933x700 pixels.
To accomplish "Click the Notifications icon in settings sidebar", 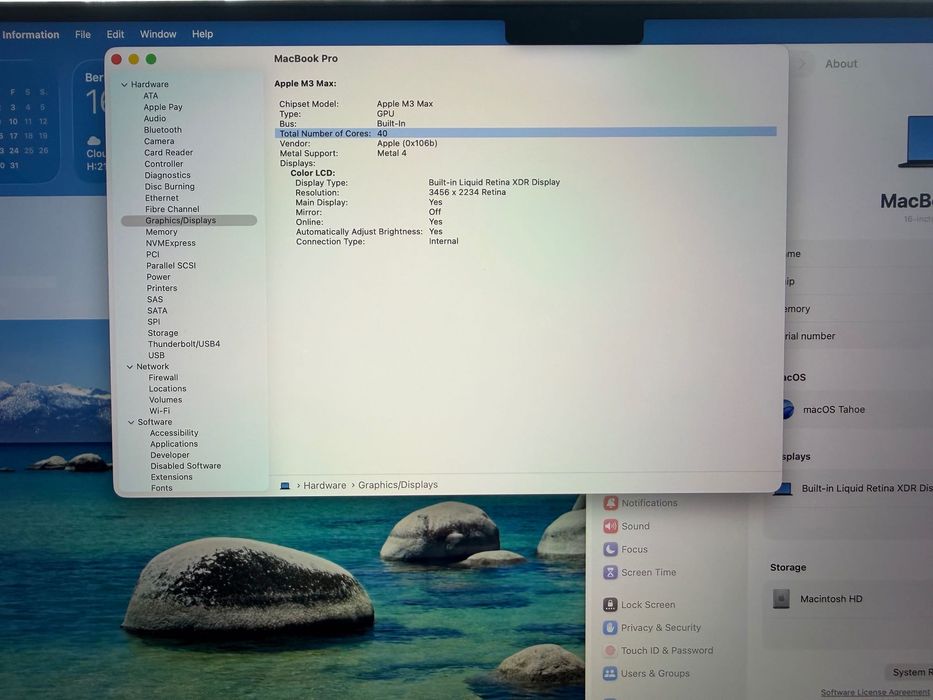I will 610,503.
